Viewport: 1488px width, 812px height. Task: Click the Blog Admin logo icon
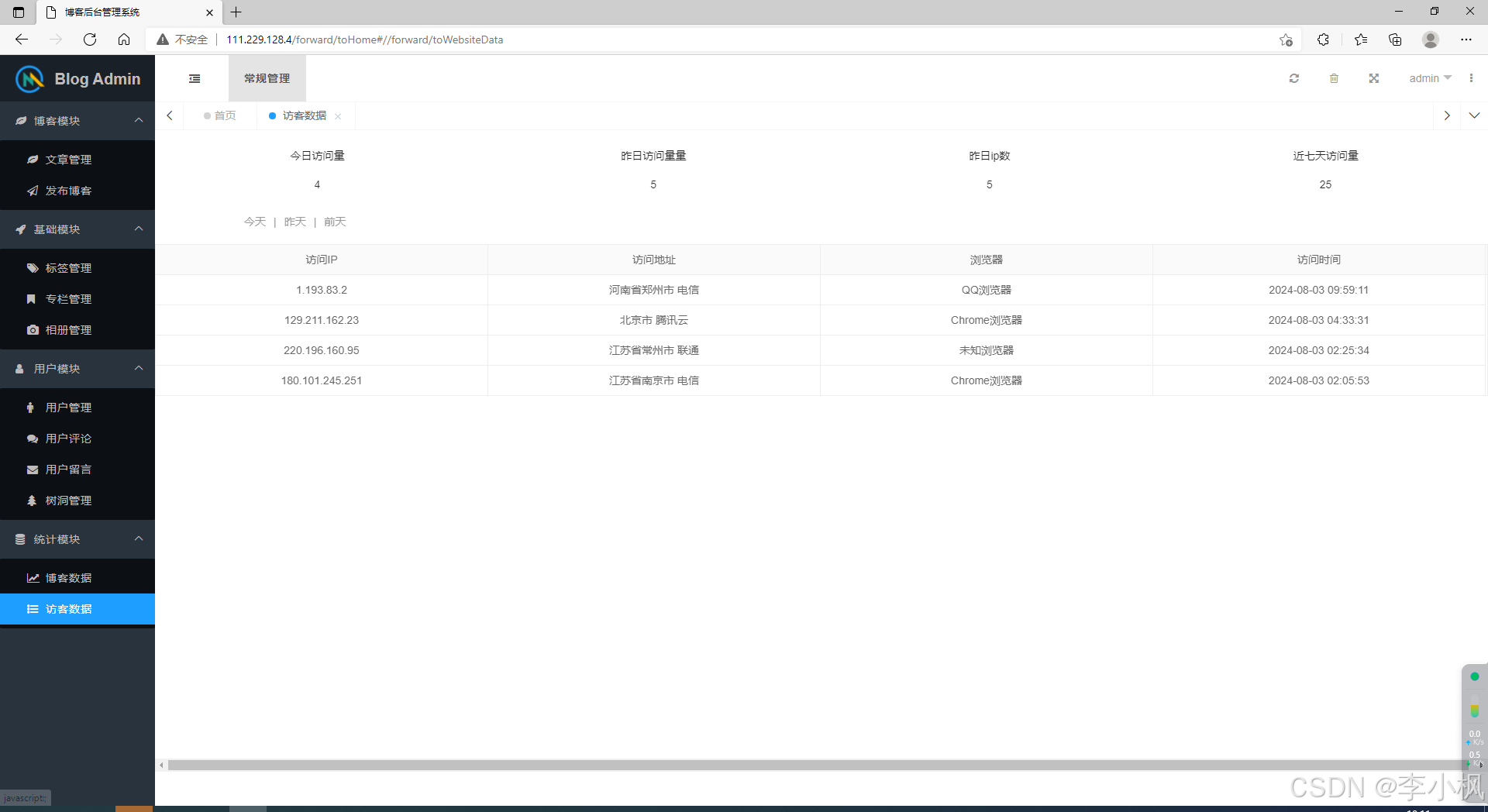tap(30, 79)
